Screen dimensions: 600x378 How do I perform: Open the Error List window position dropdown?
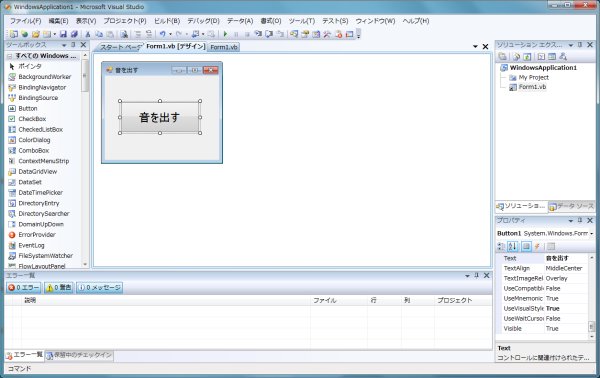pos(467,275)
